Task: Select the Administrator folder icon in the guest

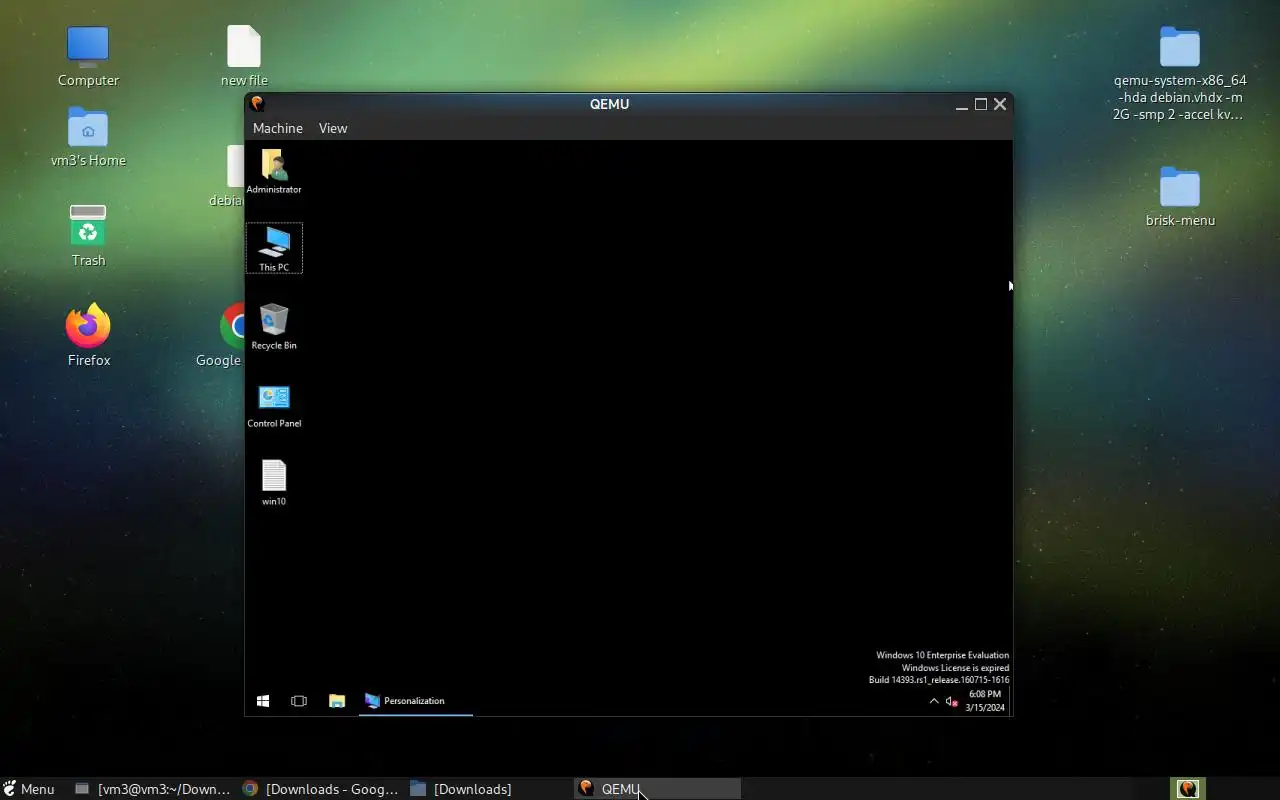Action: click(274, 171)
